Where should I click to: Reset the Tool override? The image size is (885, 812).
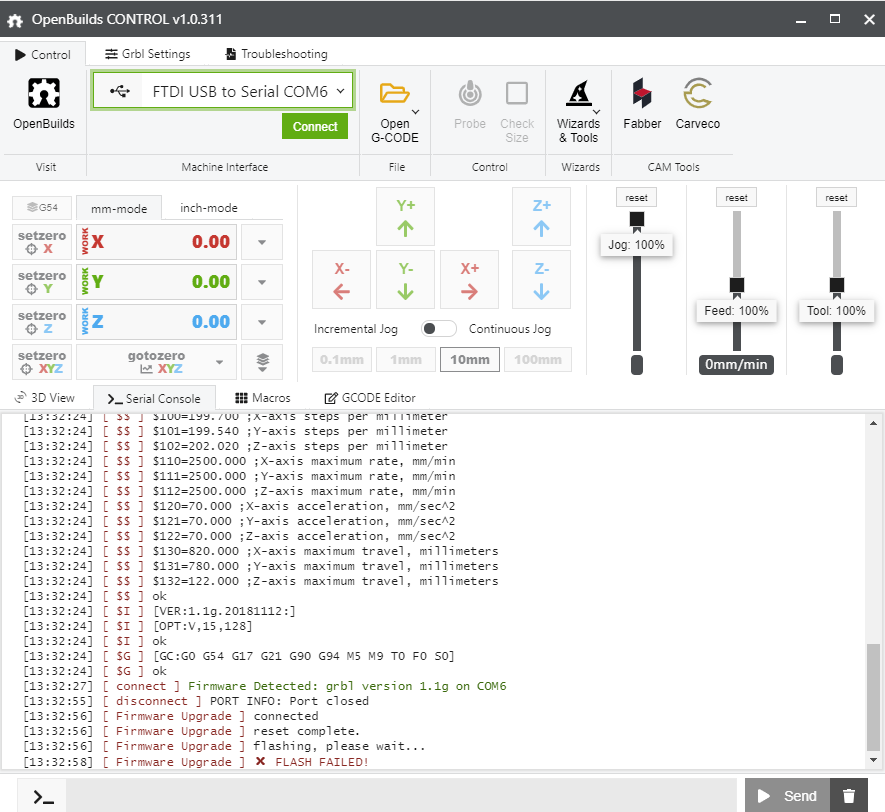836,197
